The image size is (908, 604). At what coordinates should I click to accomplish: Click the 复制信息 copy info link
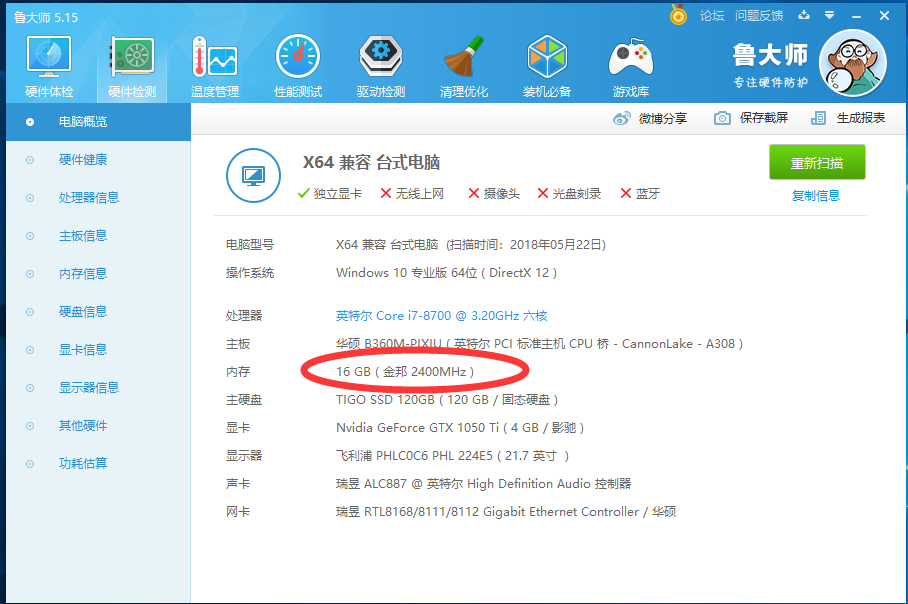pos(815,196)
